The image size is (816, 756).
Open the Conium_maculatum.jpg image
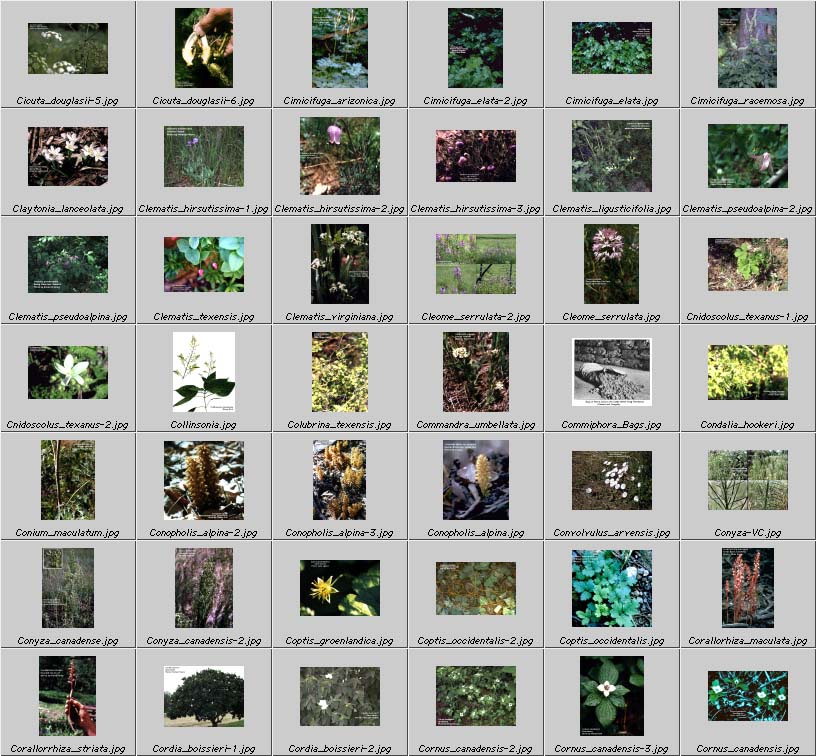[67, 480]
